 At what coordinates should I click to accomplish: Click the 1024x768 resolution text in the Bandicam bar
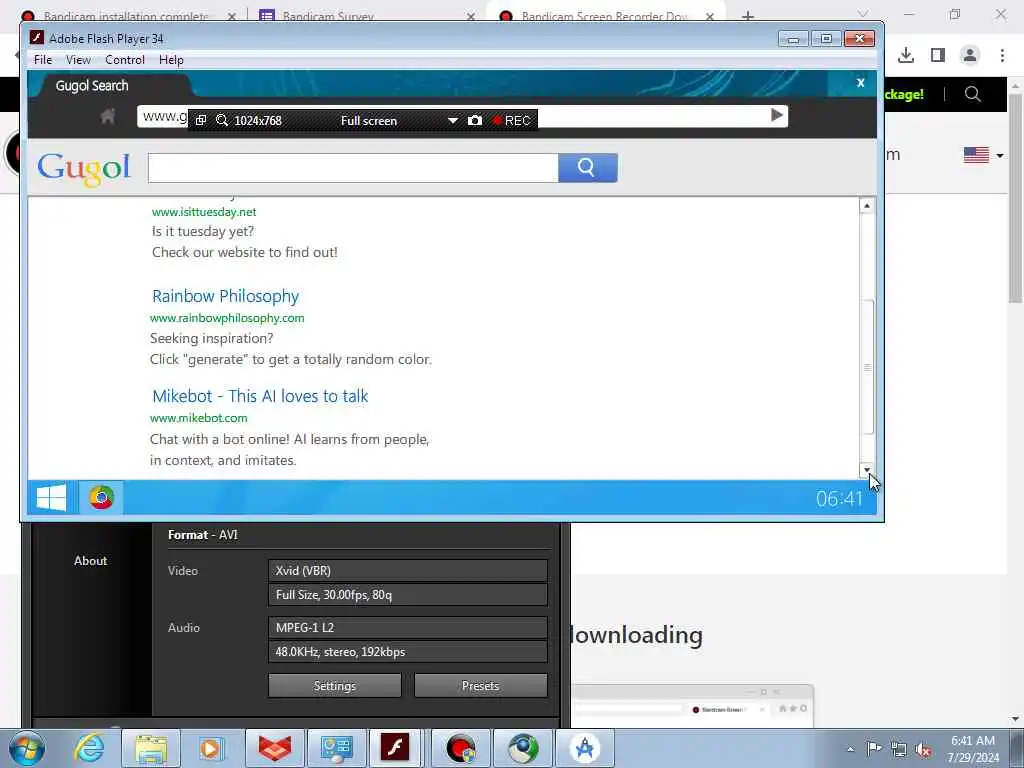tap(258, 121)
